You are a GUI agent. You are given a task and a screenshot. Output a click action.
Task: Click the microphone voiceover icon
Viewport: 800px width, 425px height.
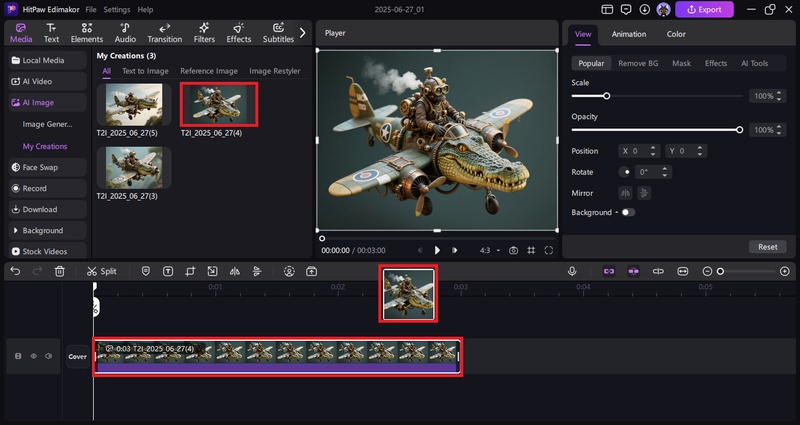click(x=573, y=271)
